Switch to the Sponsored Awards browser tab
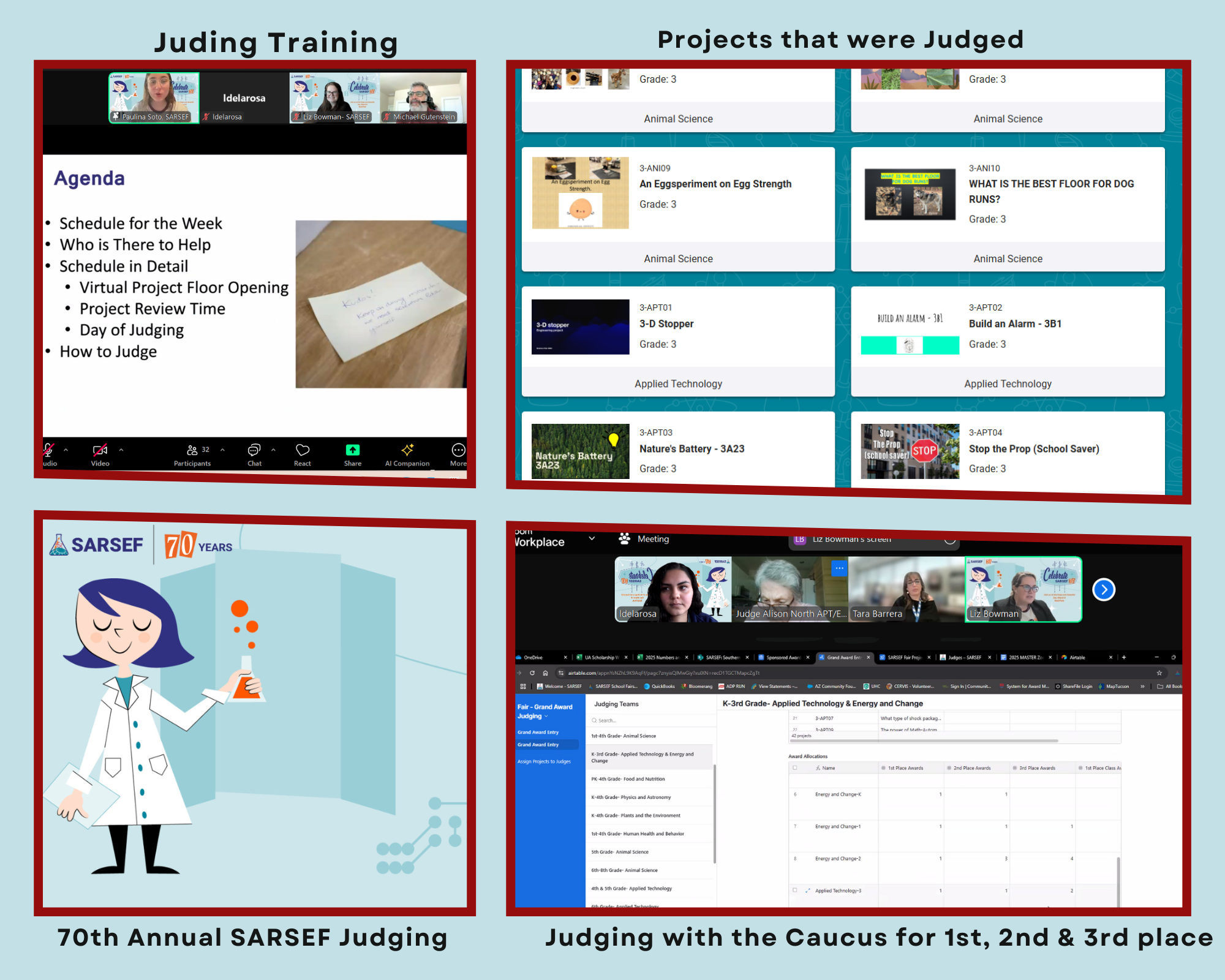This screenshot has width=1225, height=980. 782,657
